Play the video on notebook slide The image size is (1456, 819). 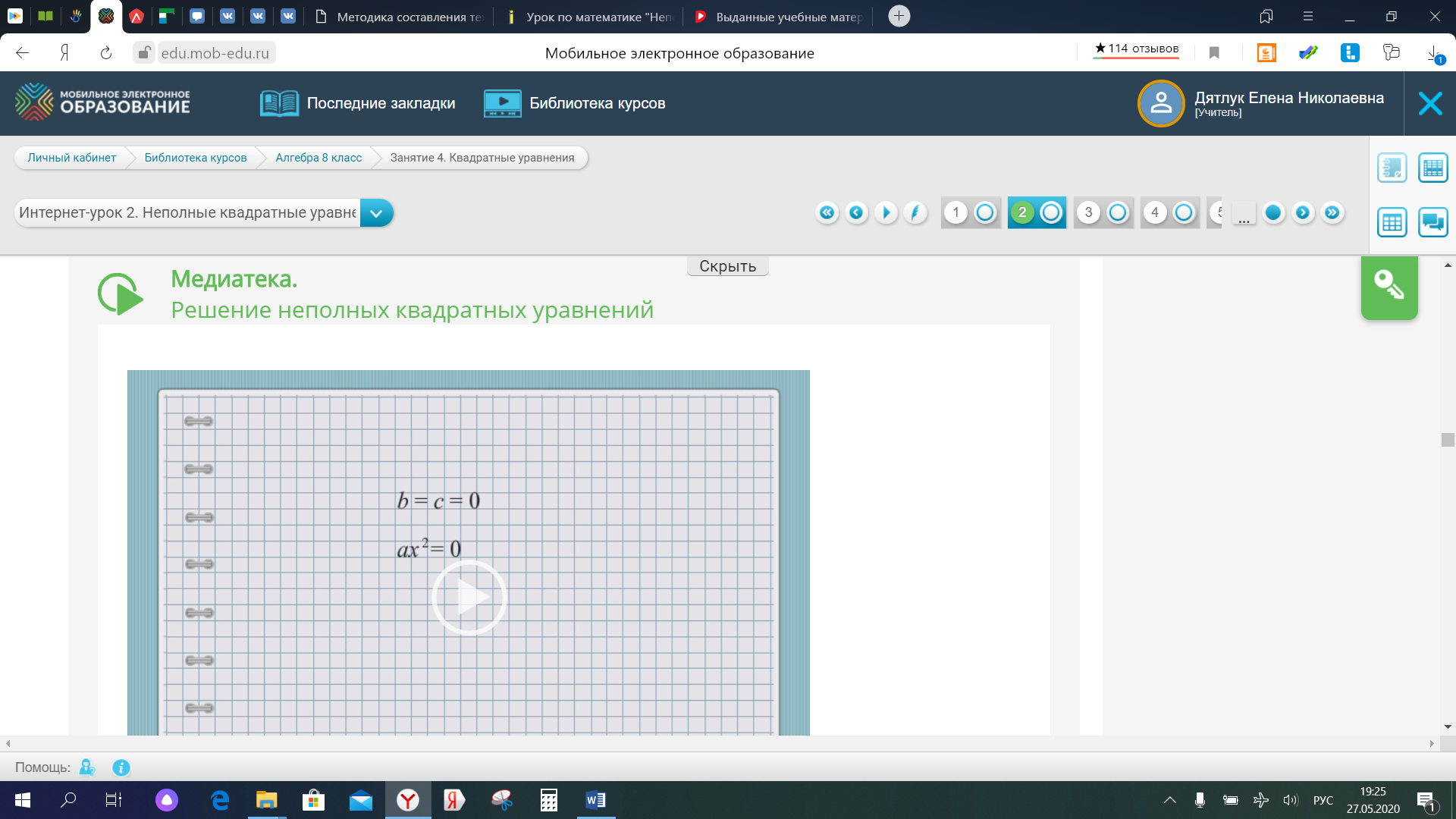tap(469, 598)
